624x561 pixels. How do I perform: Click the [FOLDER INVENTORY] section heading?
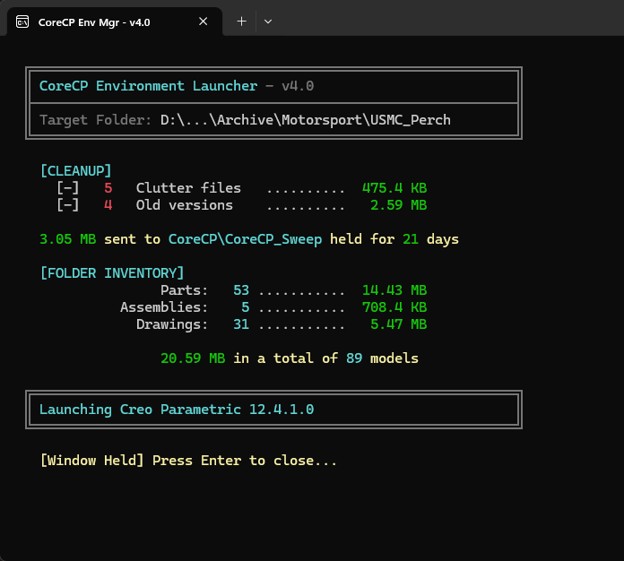112,273
